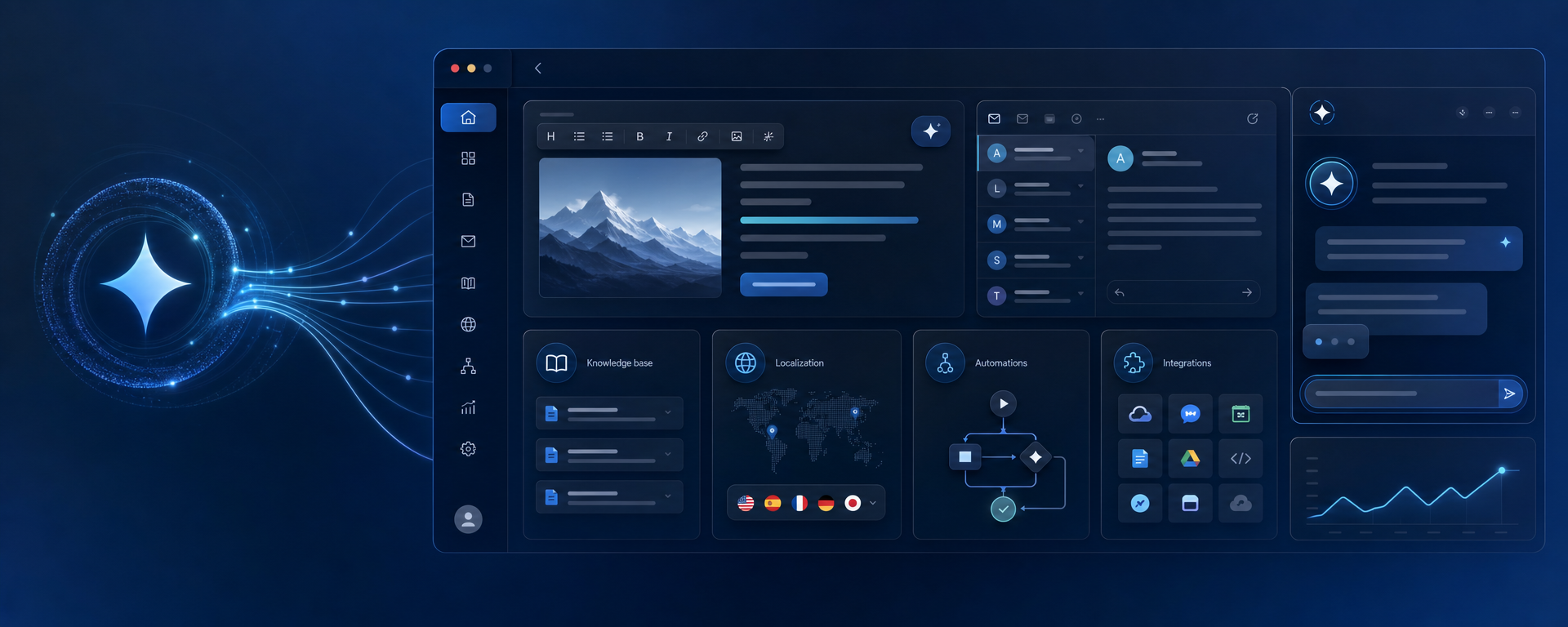Select the AI diamond node in workflow
1568x627 pixels.
pos(1036,457)
